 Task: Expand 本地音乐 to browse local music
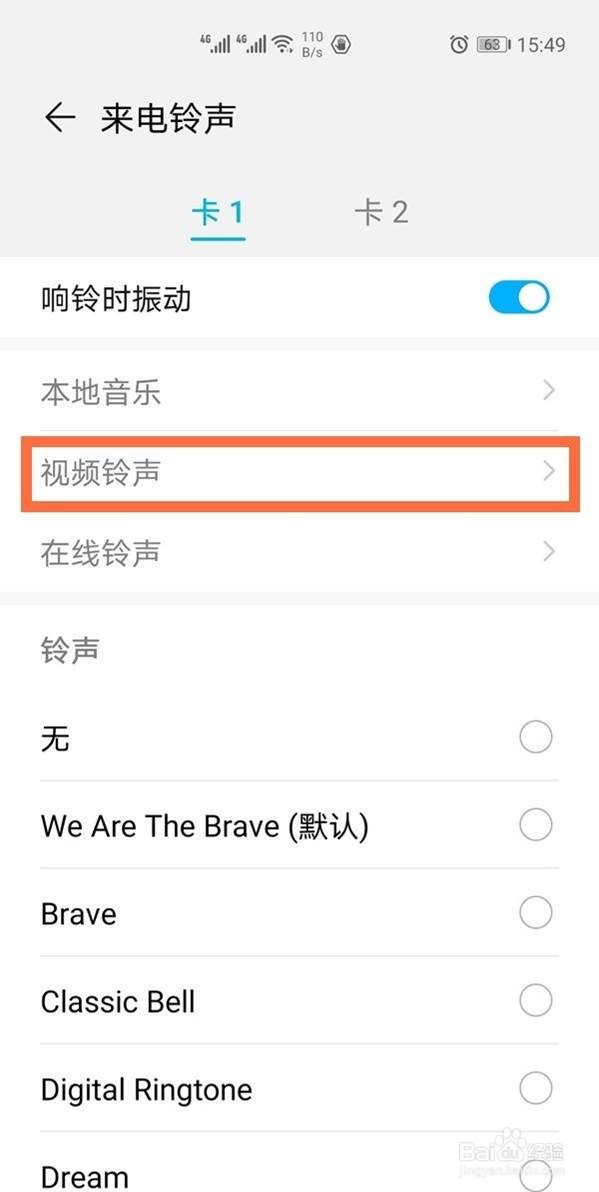pos(299,392)
